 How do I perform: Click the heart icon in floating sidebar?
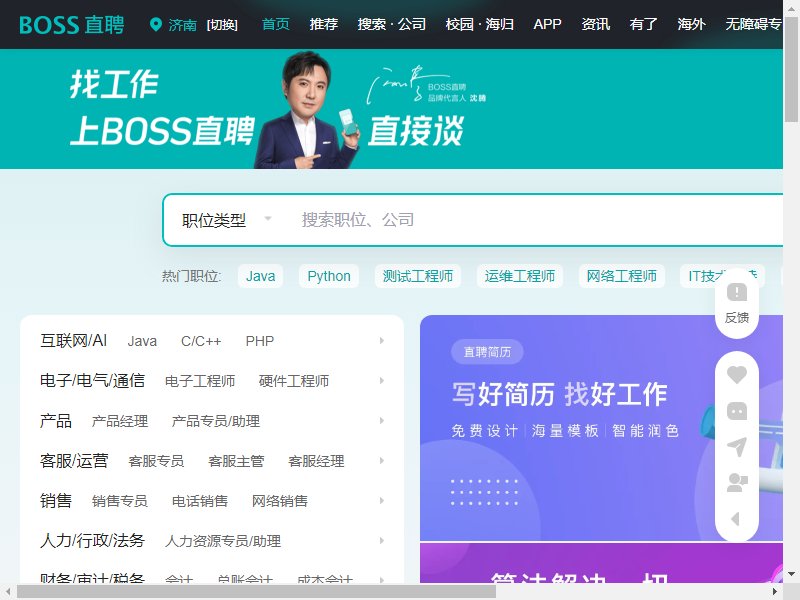[737, 375]
